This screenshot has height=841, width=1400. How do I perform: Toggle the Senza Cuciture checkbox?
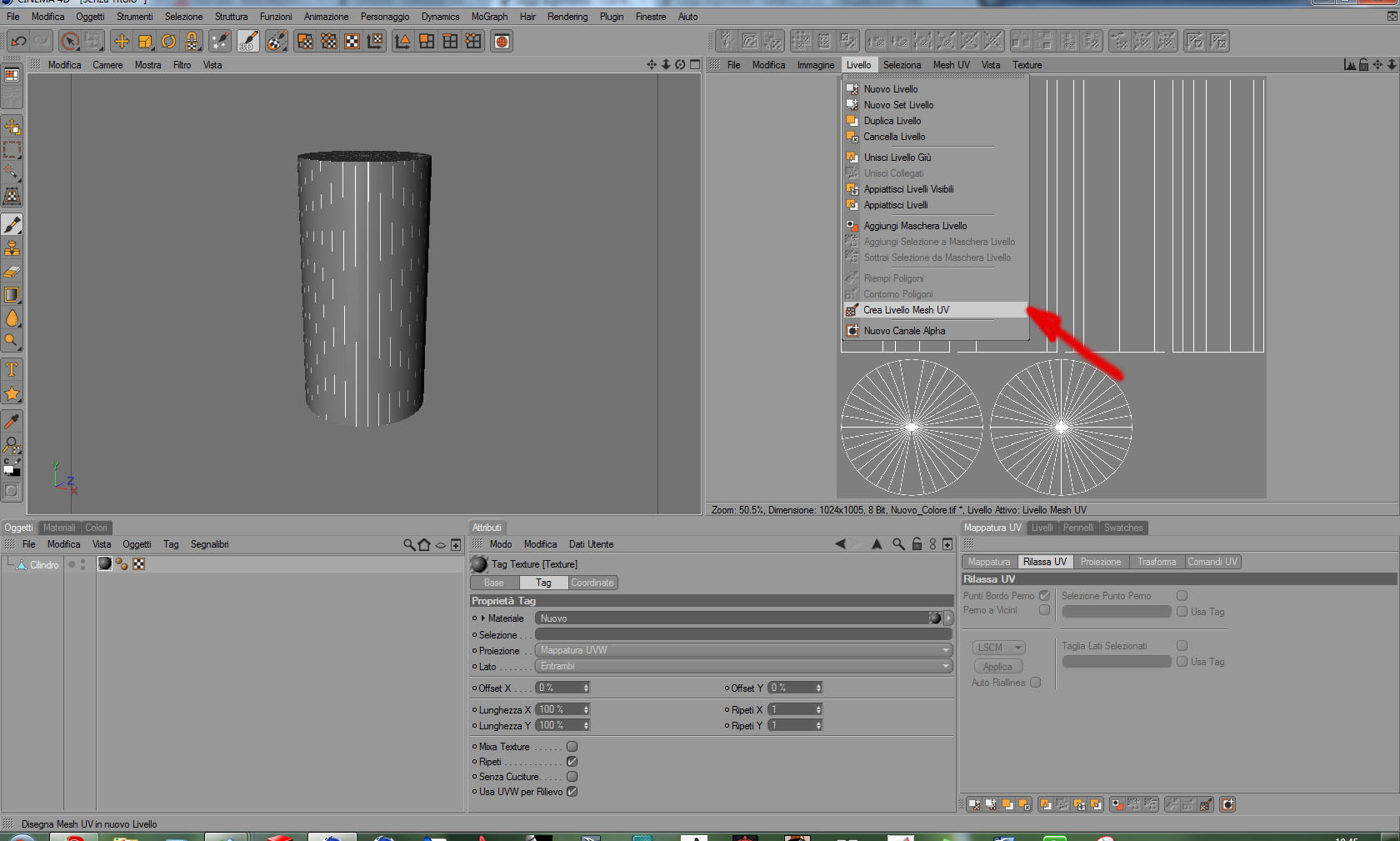click(572, 777)
